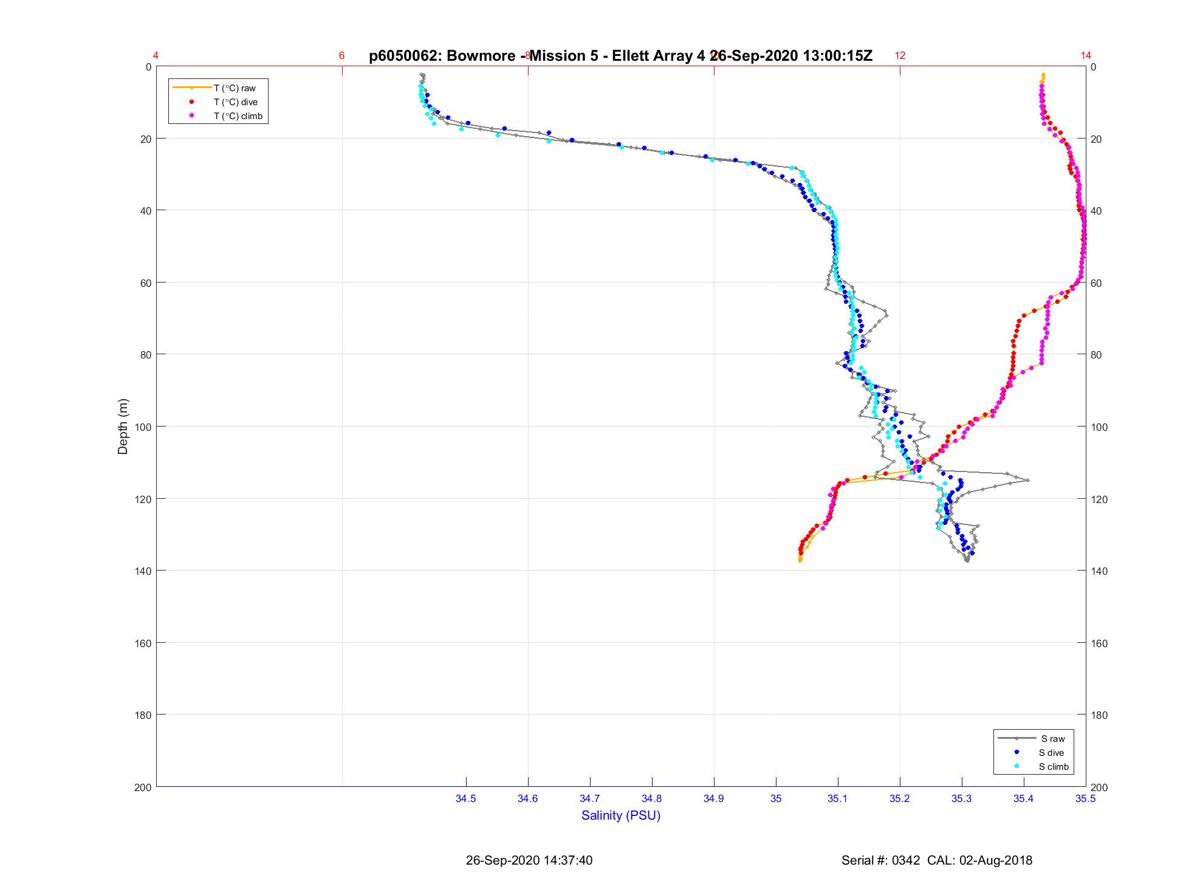Click the 40 tick on the left depth axis
The width and height of the screenshot is (1200, 885).
click(x=145, y=211)
